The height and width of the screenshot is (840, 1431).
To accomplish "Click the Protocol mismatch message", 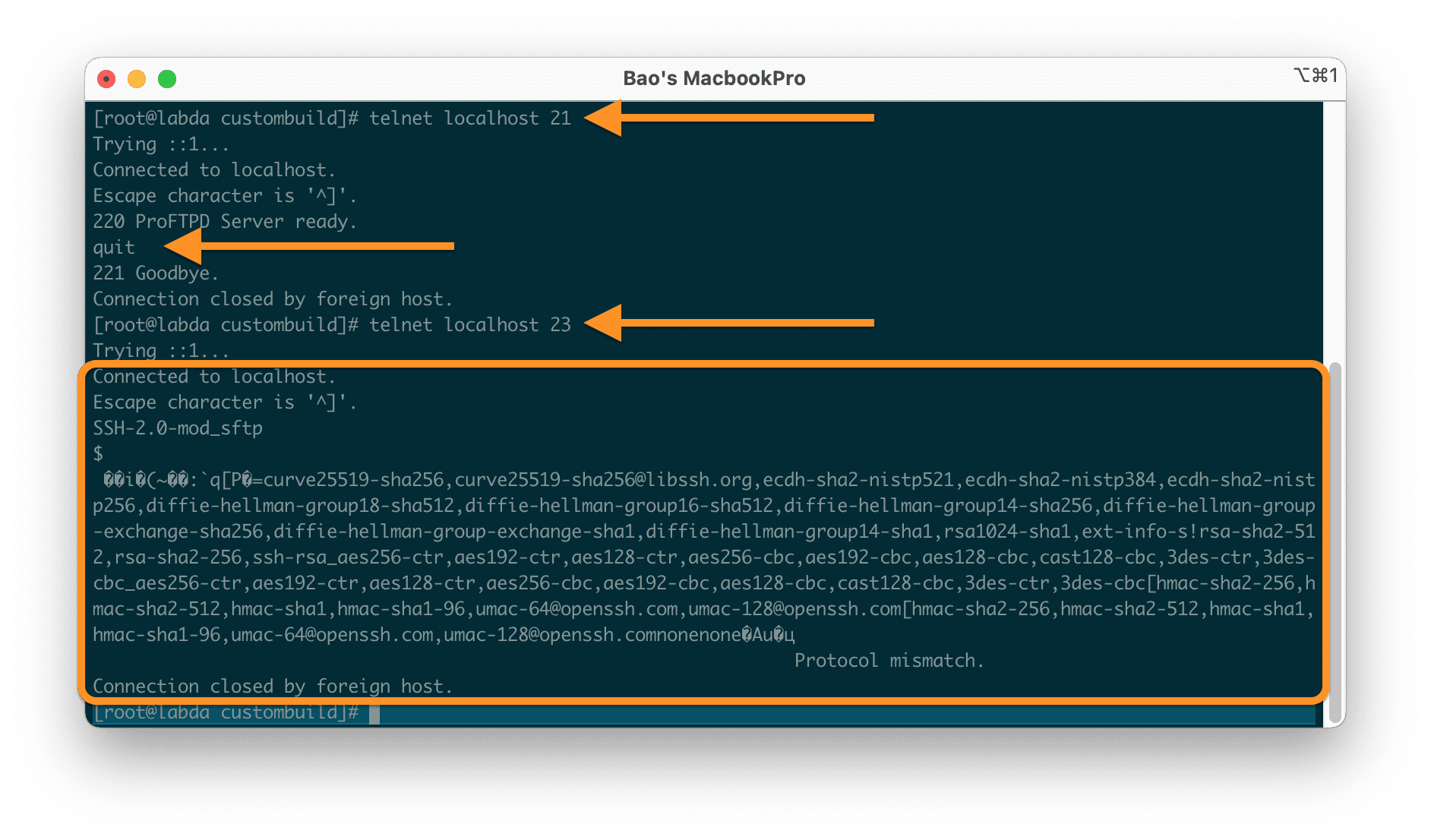I will [x=889, y=660].
